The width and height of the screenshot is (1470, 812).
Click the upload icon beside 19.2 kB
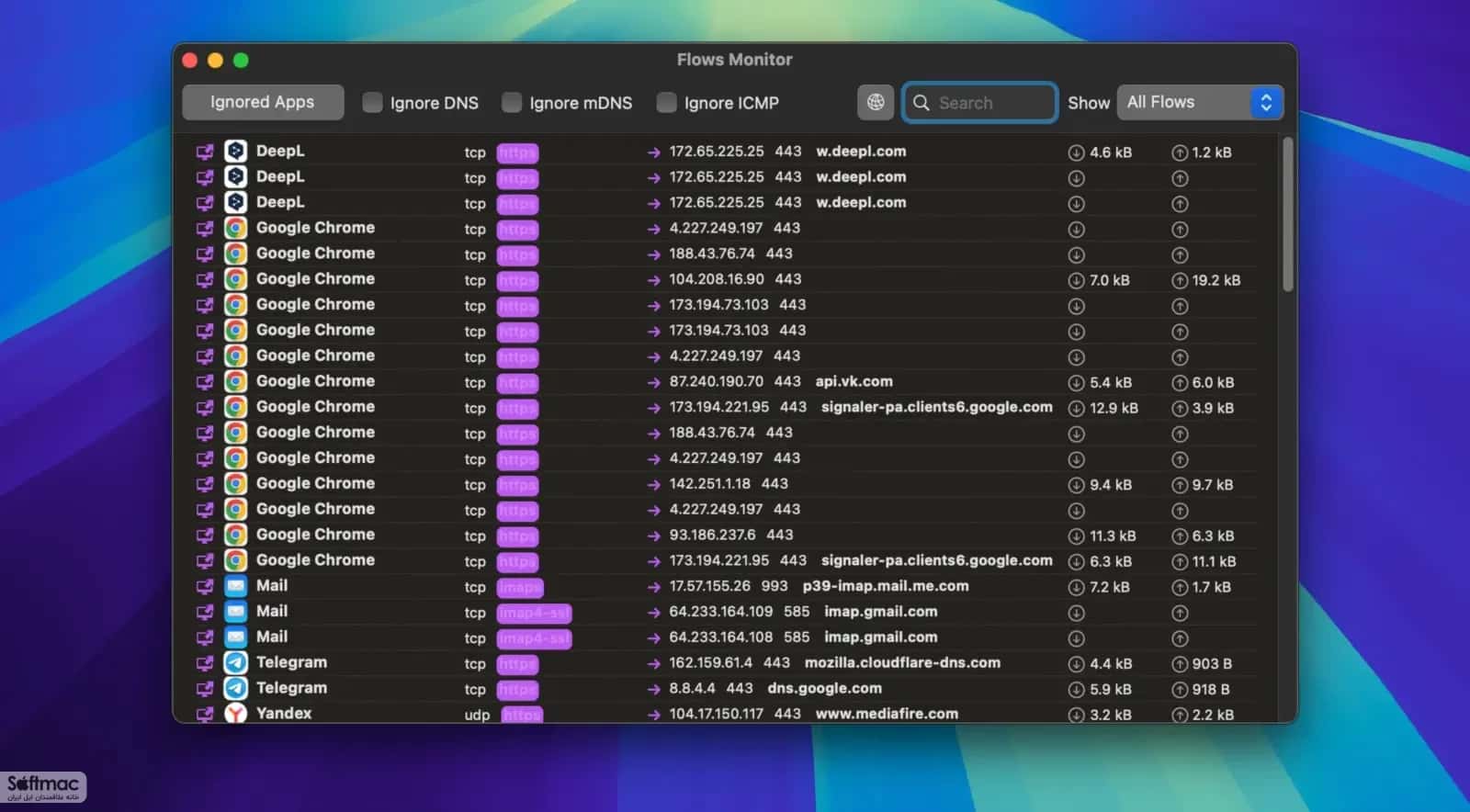[x=1180, y=280]
